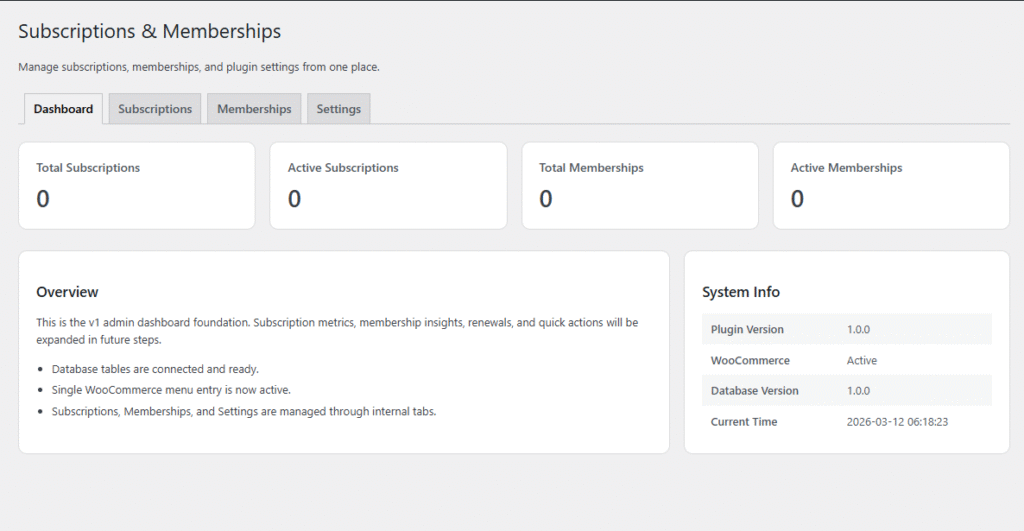The width and height of the screenshot is (1024, 531).
Task: Open the Subscriptions tab
Action: click(x=155, y=109)
